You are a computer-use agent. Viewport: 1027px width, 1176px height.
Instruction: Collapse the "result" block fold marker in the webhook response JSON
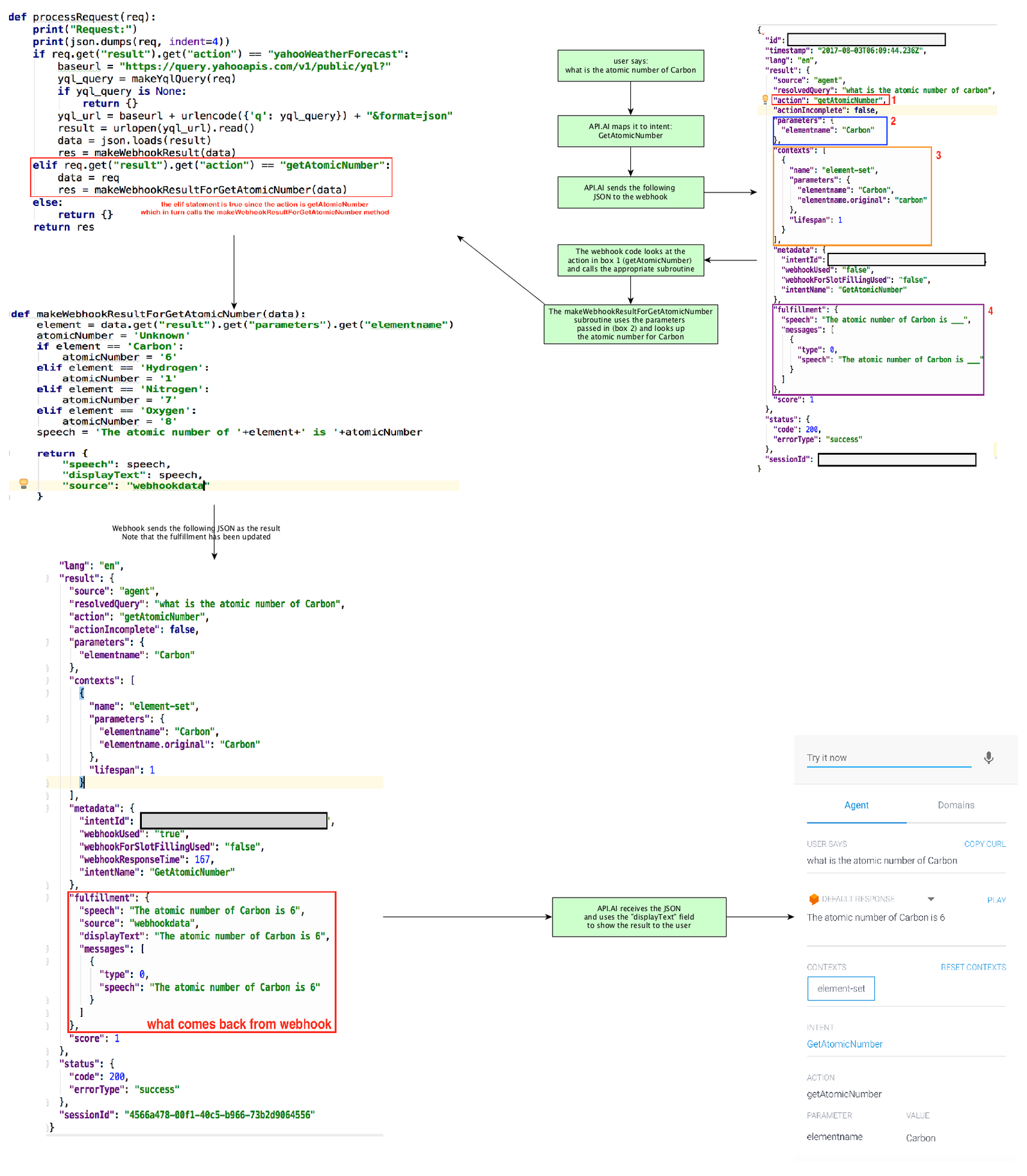tap(47, 578)
